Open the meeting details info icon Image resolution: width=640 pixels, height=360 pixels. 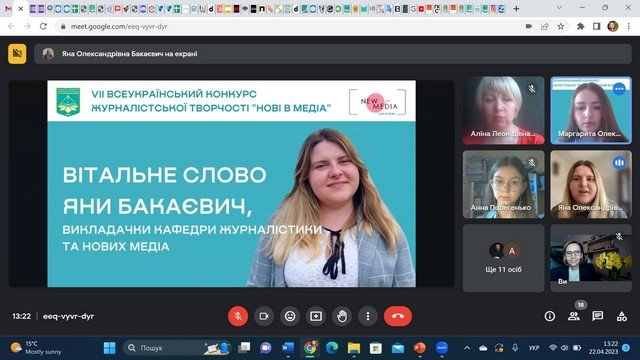pos(550,316)
